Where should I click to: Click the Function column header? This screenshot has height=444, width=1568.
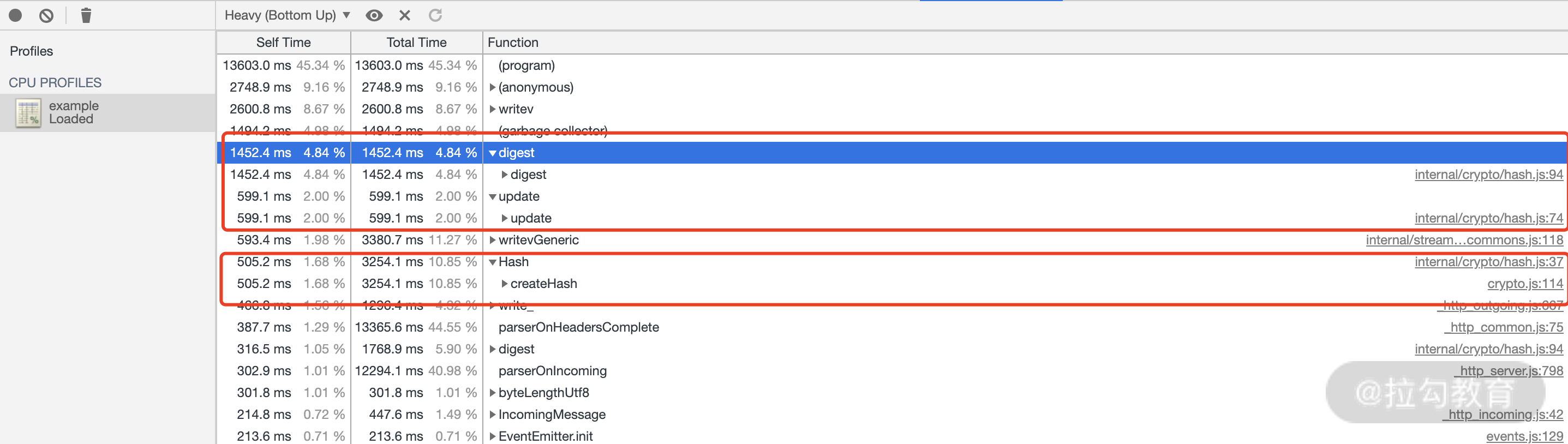click(x=512, y=43)
